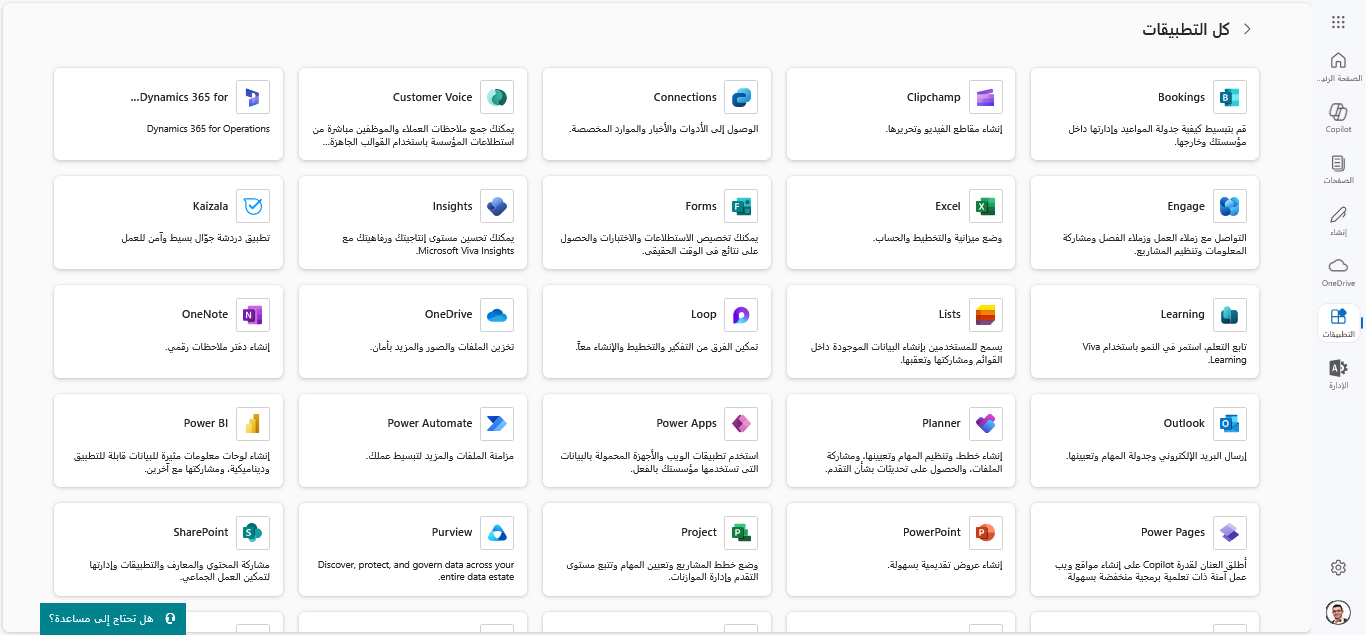Click the Outlook app icon

pos(1230,423)
